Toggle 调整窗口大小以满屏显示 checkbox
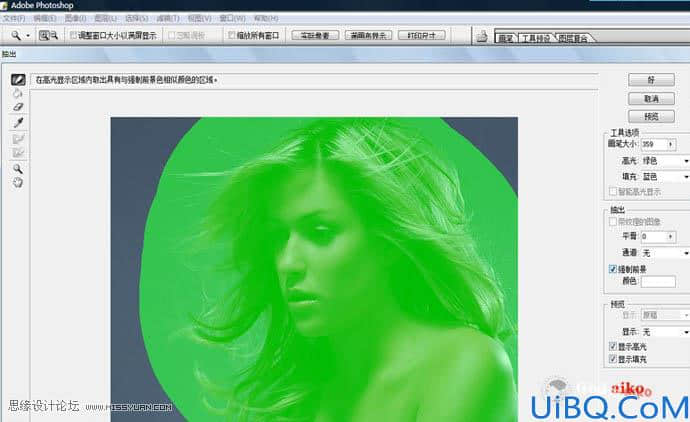Screen dimensions: 690x422 point(73,35)
